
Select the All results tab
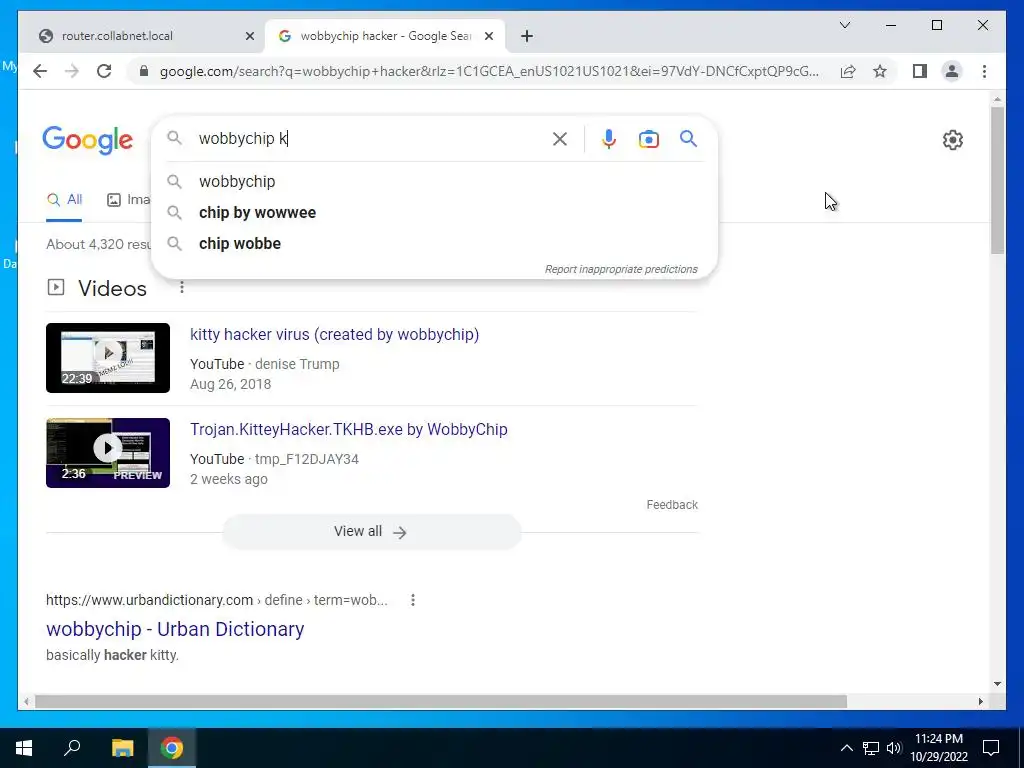(64, 200)
